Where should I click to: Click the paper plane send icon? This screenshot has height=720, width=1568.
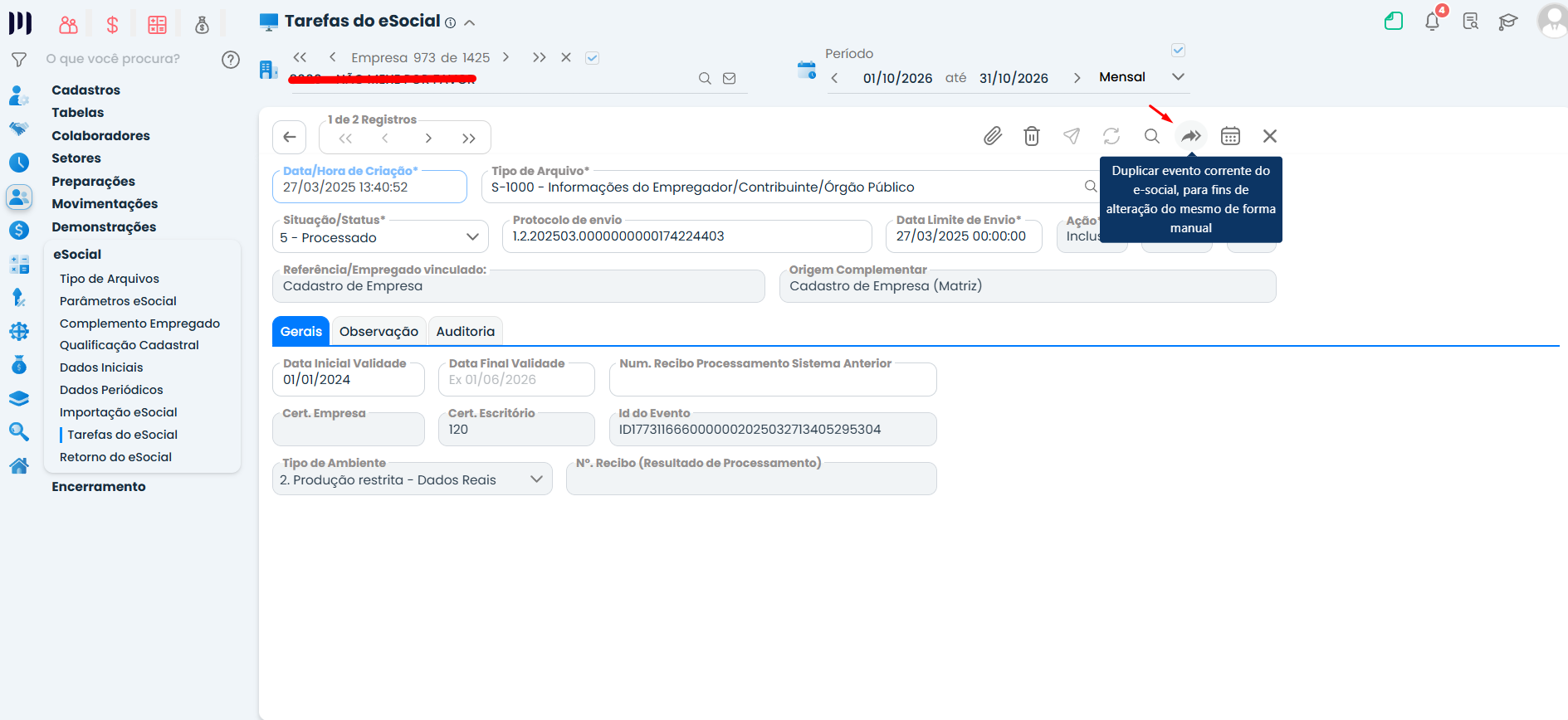(1072, 136)
